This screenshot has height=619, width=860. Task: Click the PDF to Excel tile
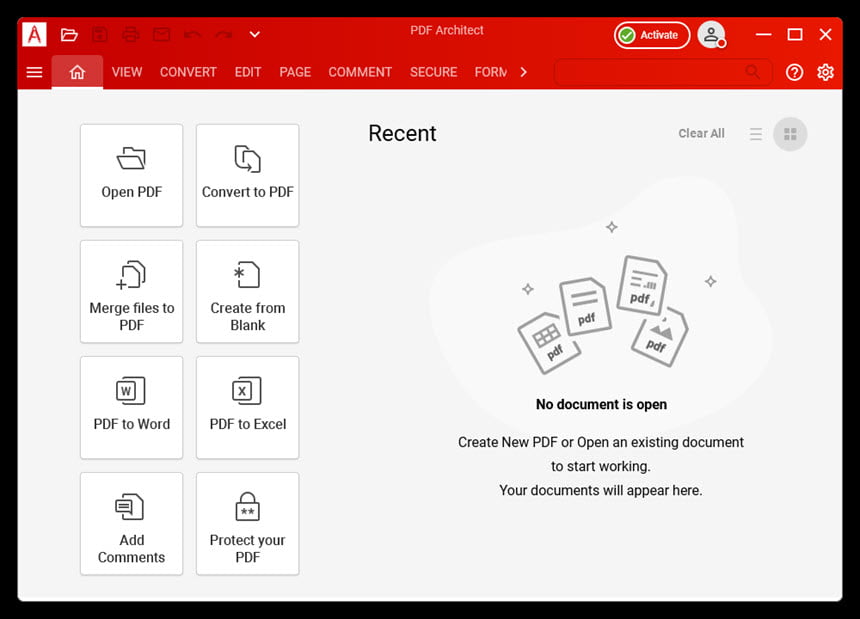click(x=247, y=407)
